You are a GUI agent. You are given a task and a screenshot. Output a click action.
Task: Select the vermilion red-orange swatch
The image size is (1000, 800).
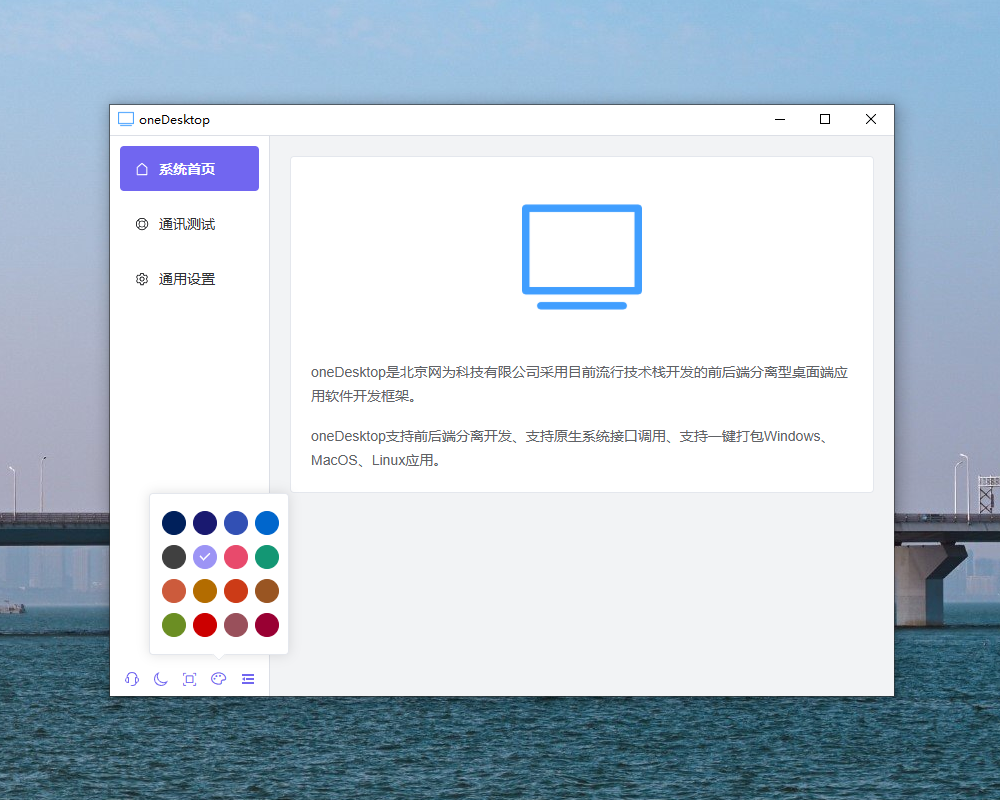(x=236, y=591)
